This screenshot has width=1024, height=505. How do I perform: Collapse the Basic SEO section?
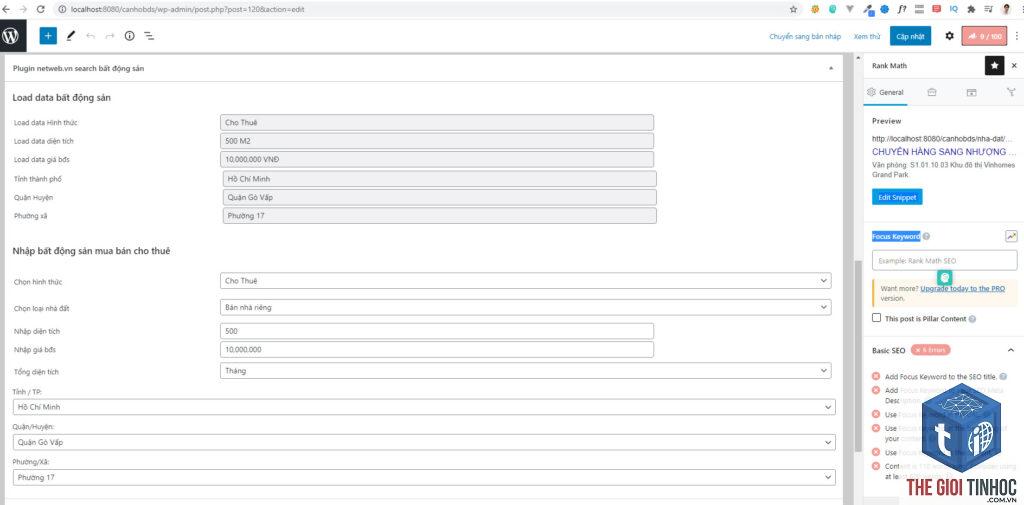pos(1011,350)
